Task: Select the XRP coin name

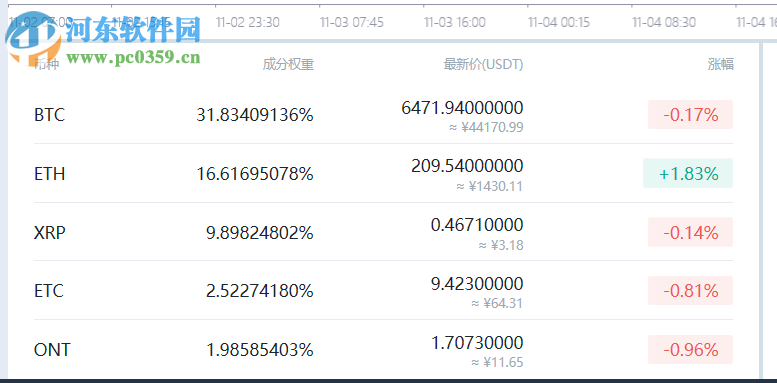Action: [50, 232]
